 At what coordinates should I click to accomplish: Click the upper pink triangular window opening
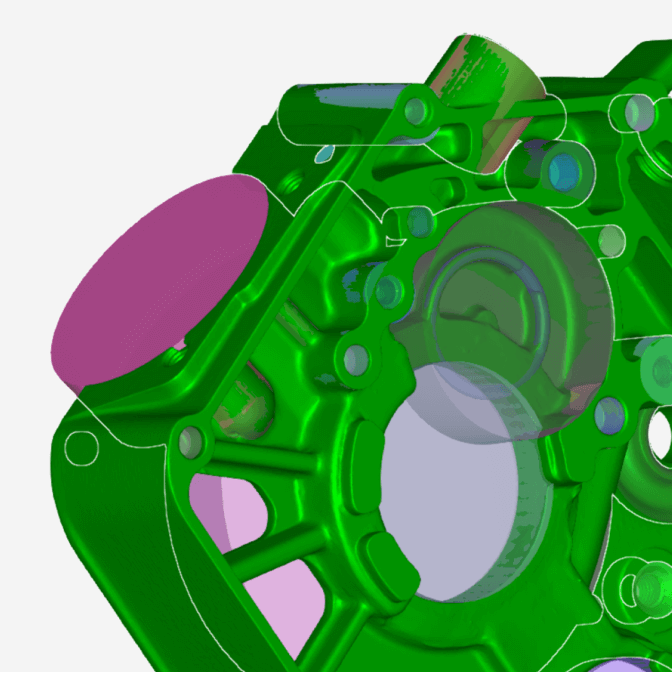222,505
